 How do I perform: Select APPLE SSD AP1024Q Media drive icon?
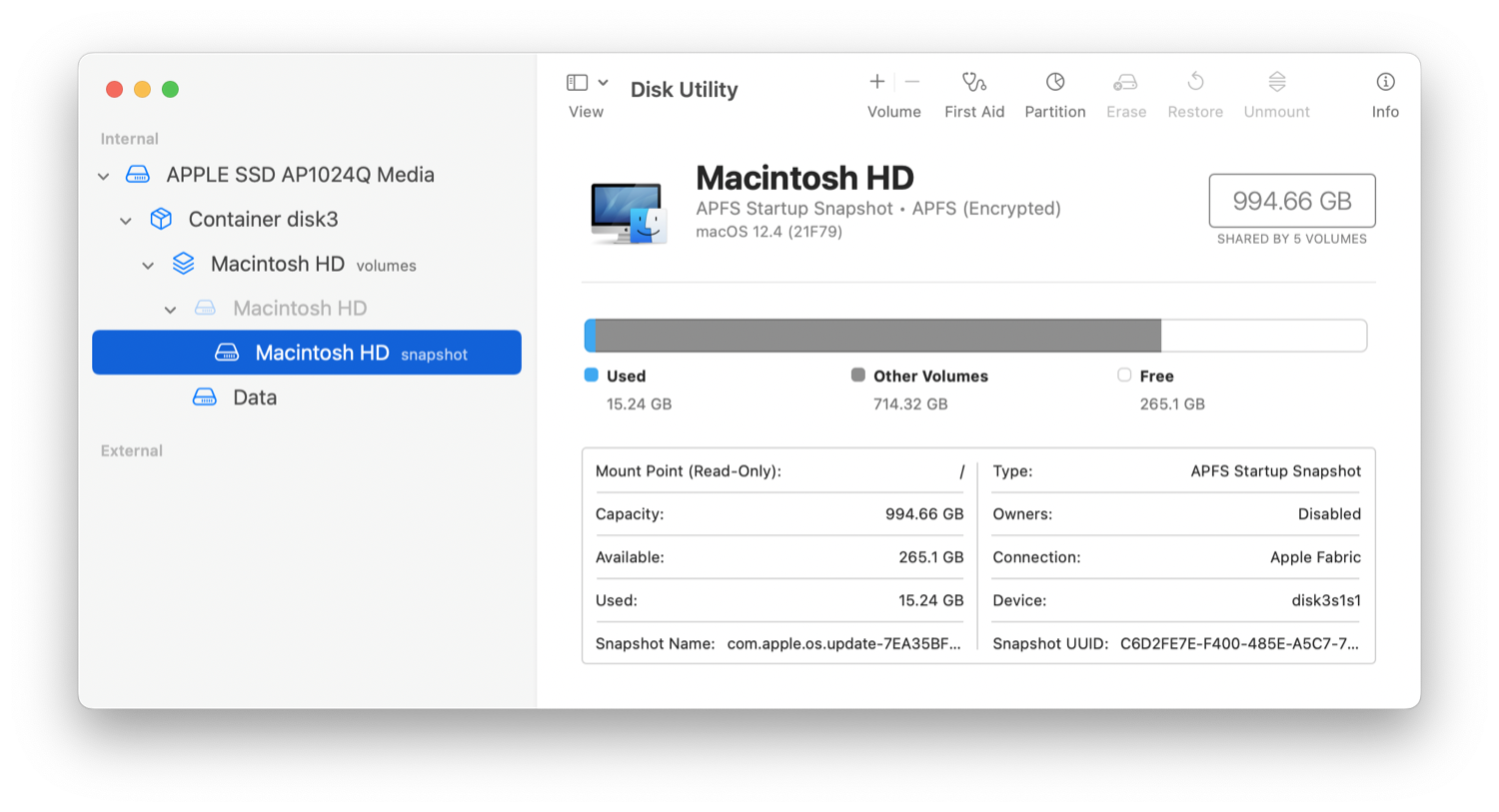click(x=138, y=175)
